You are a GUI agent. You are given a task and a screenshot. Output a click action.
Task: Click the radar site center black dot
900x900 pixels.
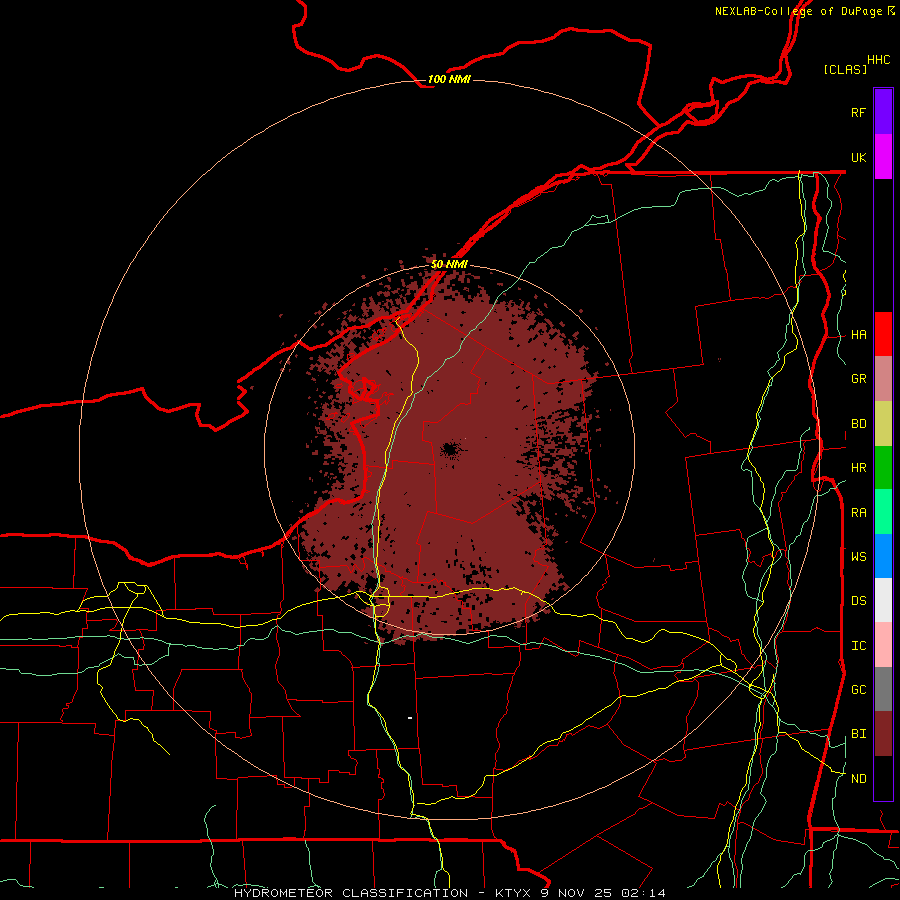(451, 449)
